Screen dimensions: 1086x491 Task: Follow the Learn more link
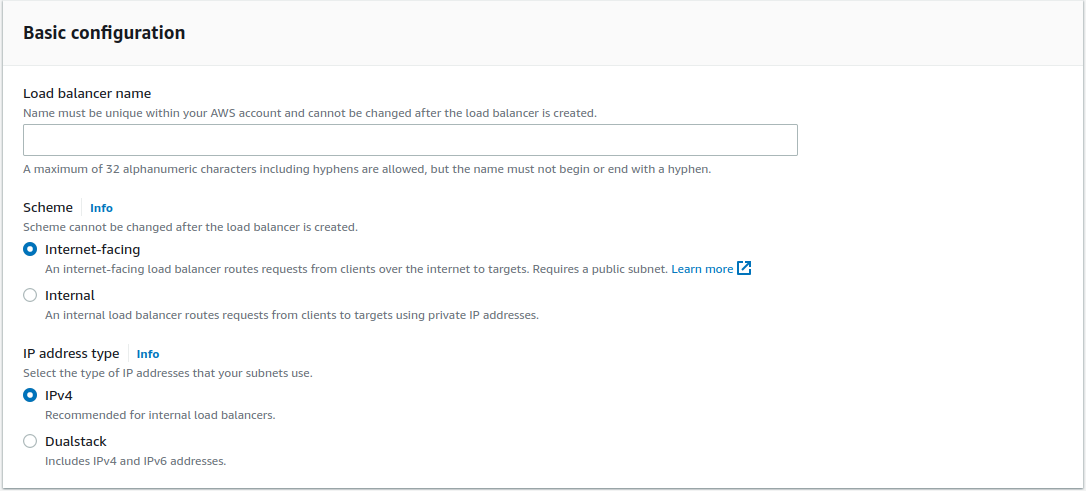pos(702,269)
